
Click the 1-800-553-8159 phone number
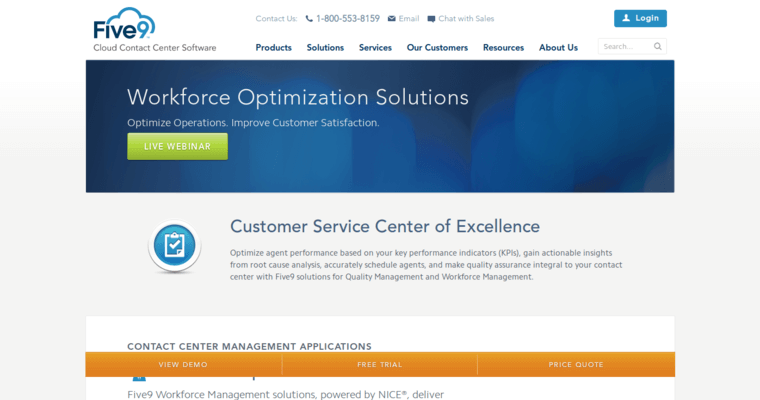coord(348,19)
